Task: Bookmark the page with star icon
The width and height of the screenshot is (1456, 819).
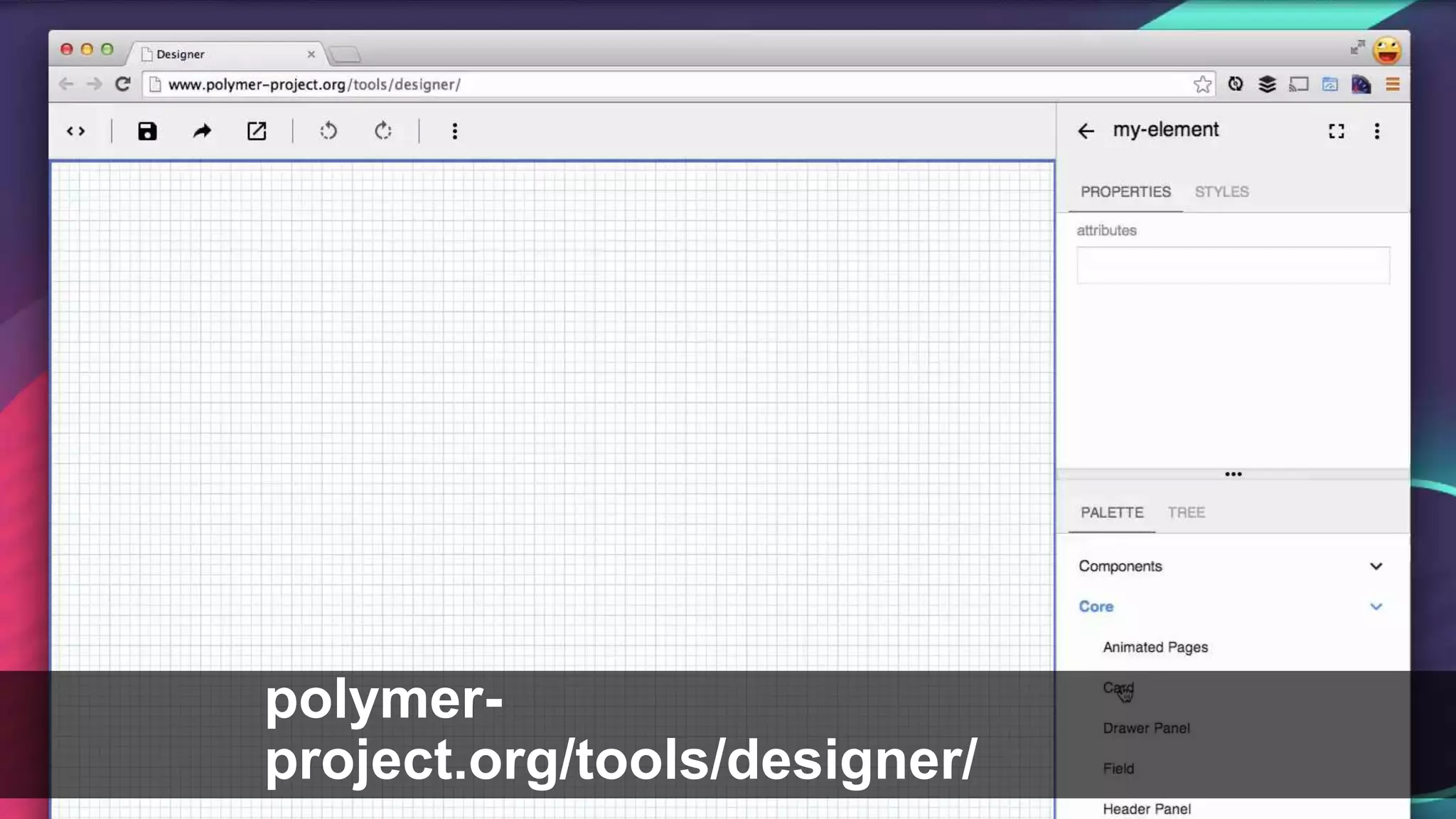Action: pyautogui.click(x=1202, y=85)
